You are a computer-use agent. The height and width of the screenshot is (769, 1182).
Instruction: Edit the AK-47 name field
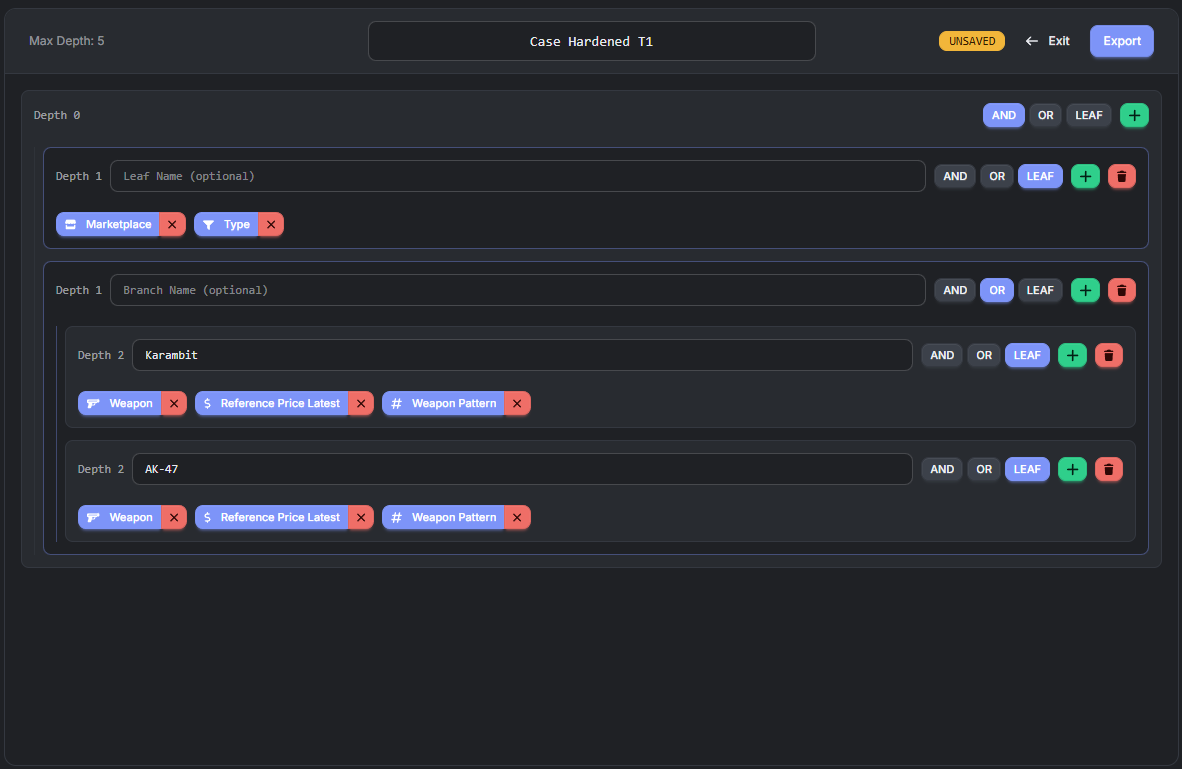[x=522, y=469]
